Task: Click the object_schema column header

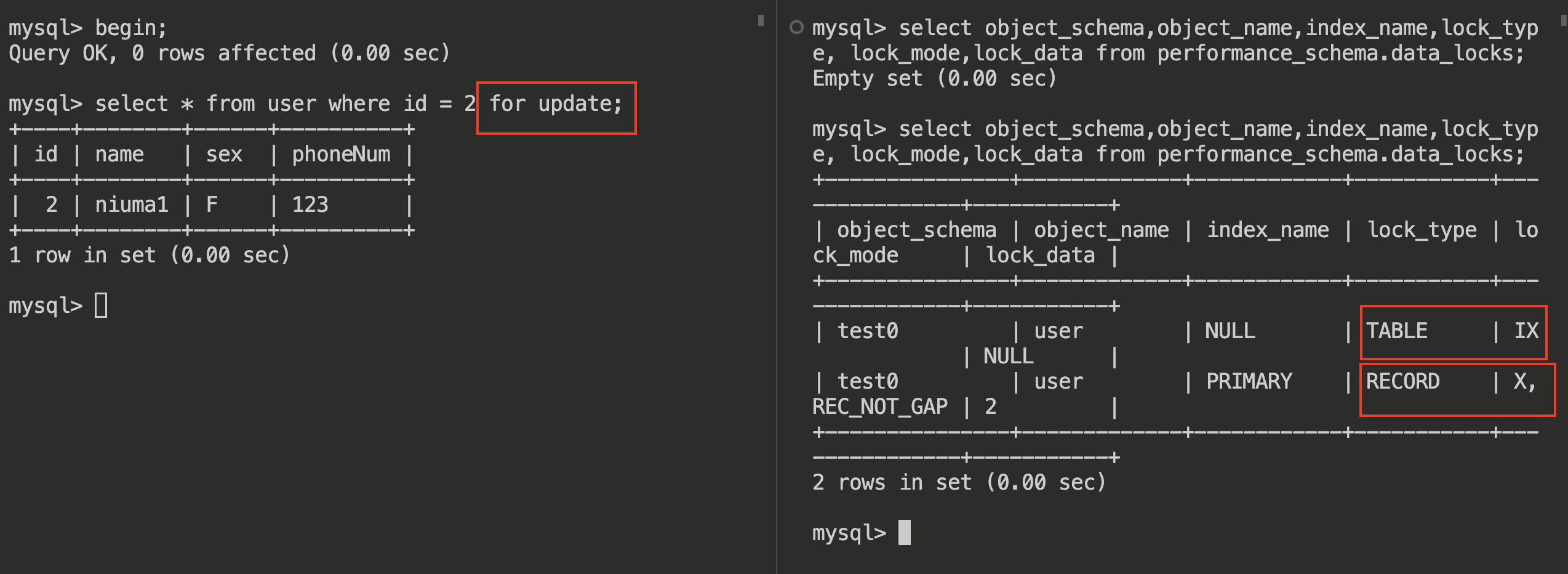Action: (x=916, y=230)
